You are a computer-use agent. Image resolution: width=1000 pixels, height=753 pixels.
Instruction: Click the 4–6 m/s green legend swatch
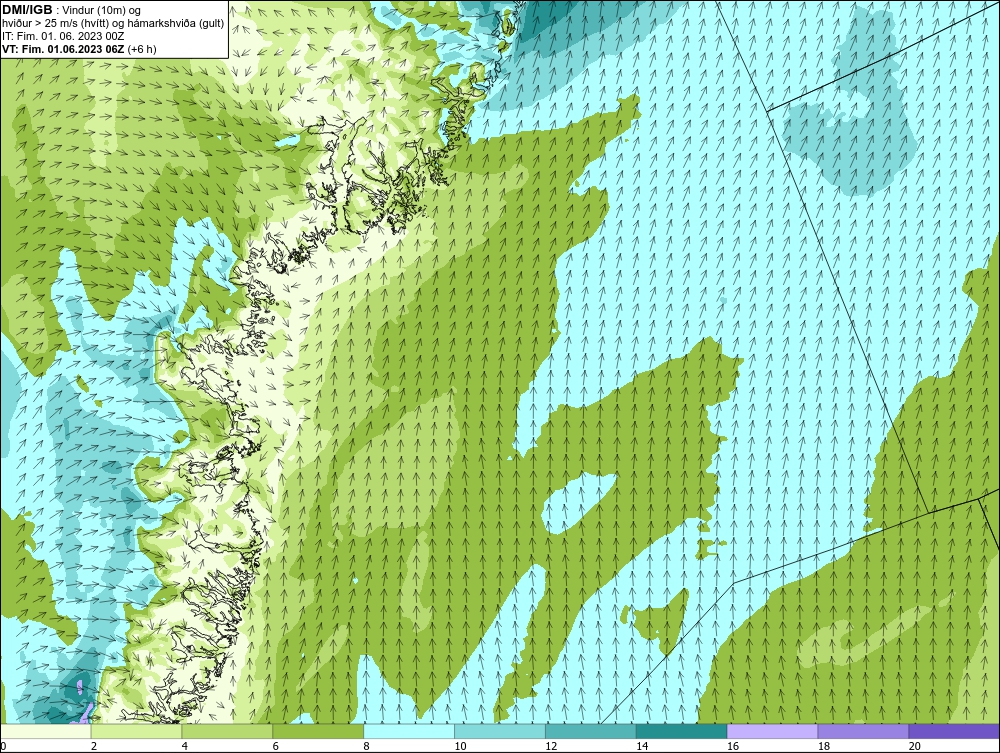coord(227,731)
